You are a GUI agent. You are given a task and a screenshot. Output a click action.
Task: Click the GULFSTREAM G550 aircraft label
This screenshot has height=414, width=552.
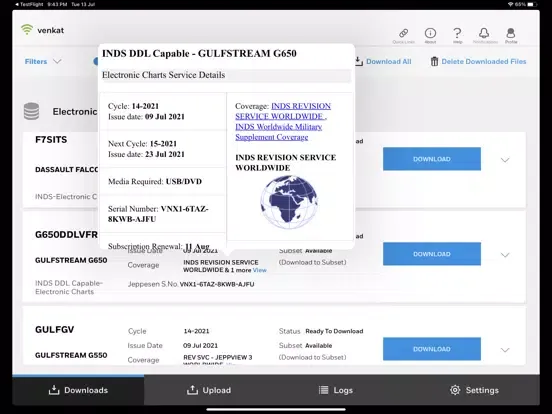click(71, 355)
